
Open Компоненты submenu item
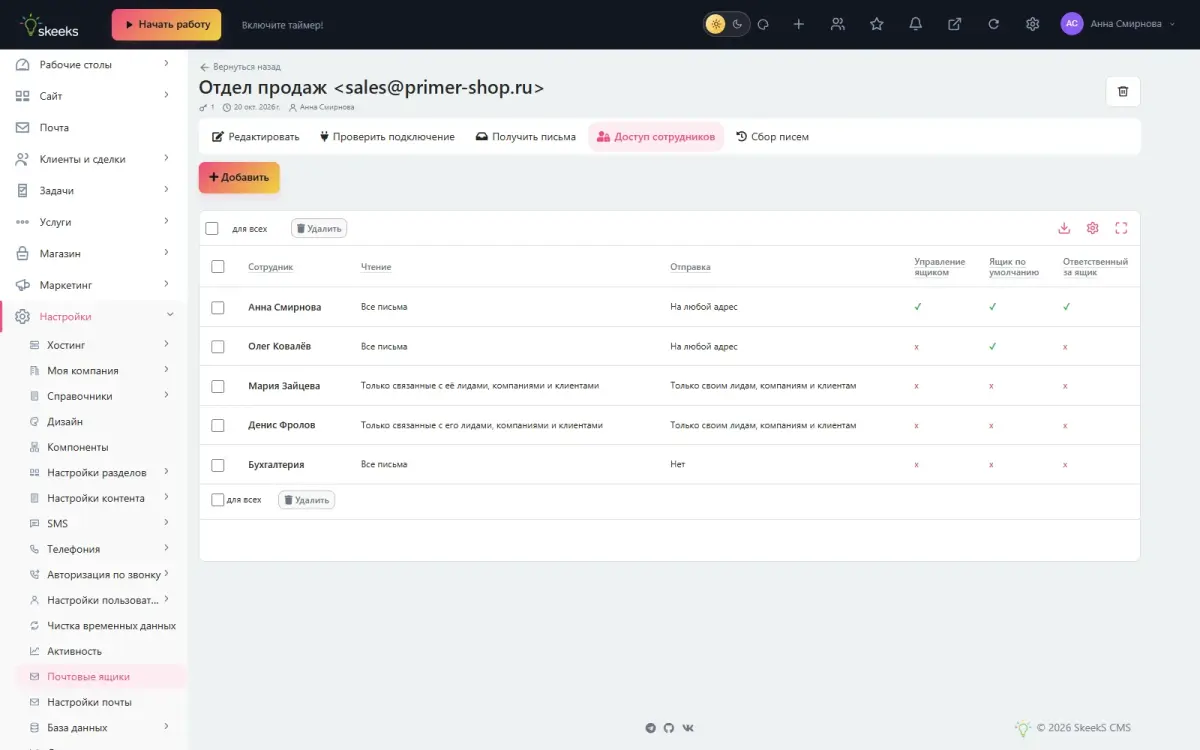coord(100,447)
